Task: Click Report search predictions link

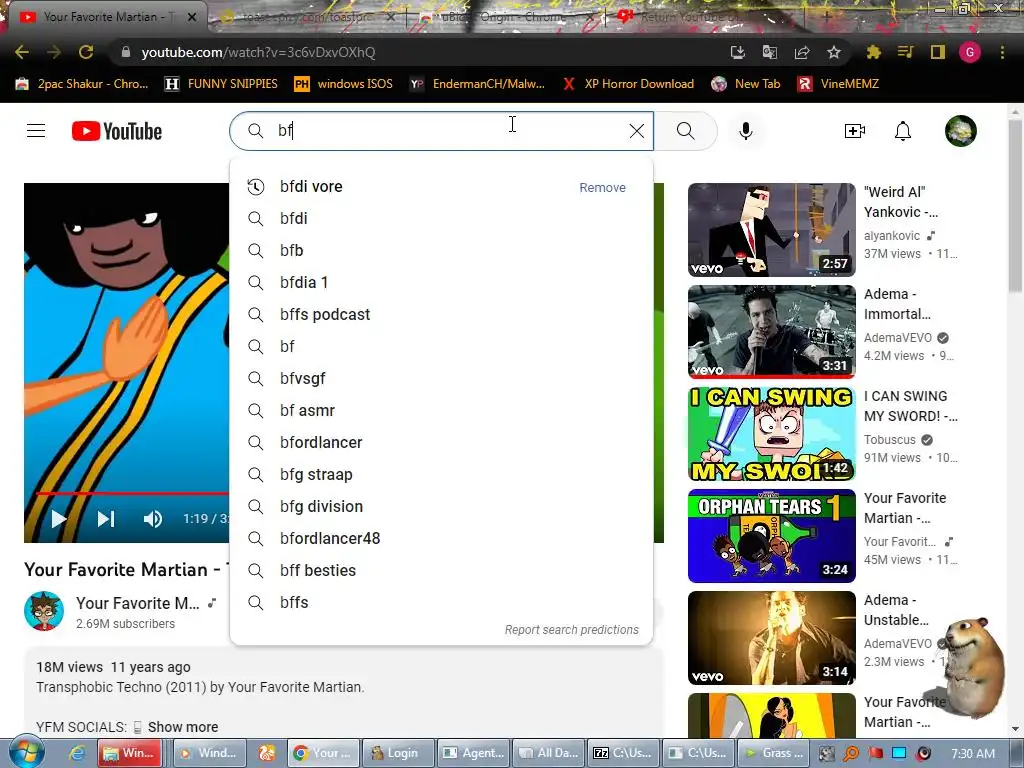Action: coord(571,630)
